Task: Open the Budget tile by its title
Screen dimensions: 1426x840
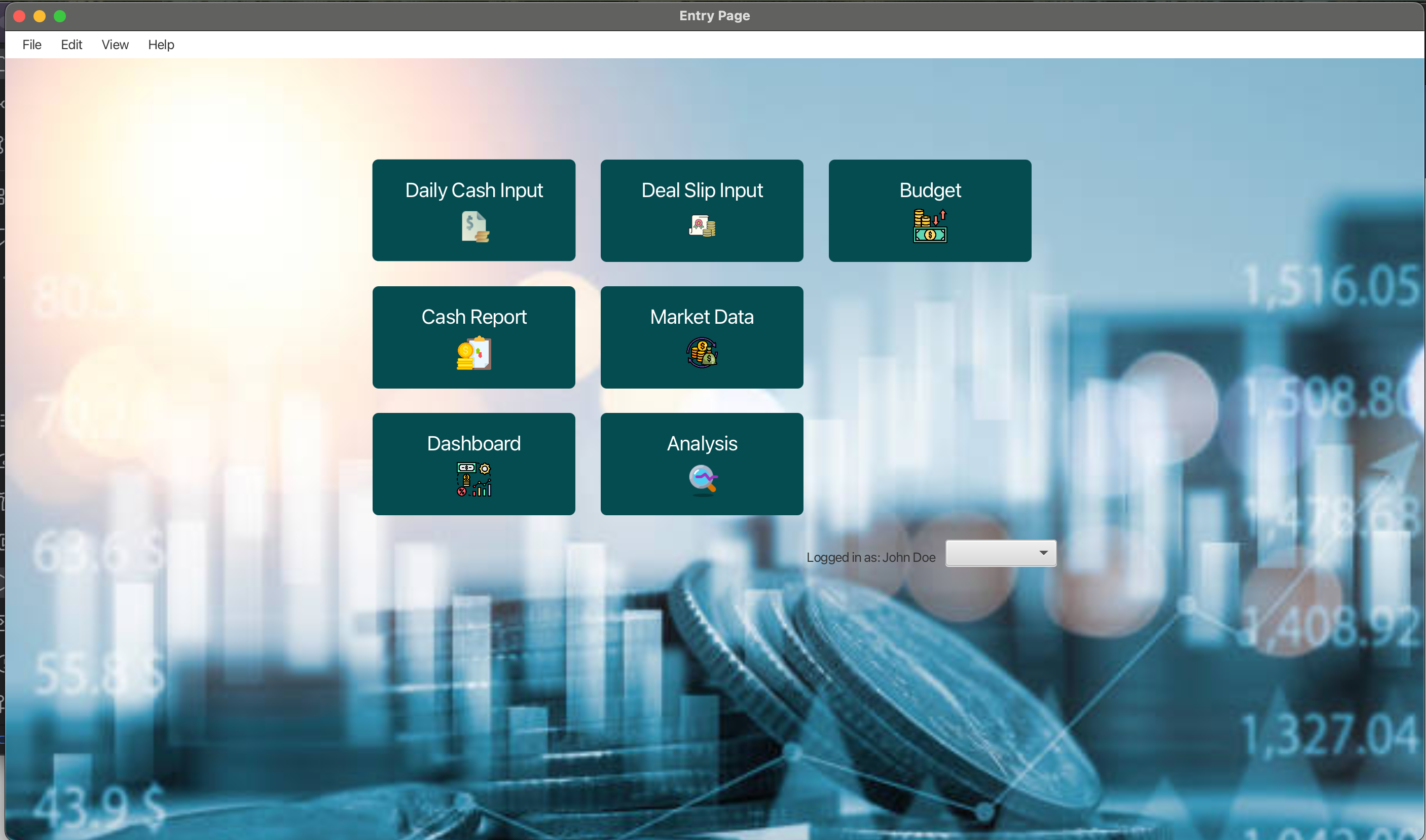Action: [929, 190]
